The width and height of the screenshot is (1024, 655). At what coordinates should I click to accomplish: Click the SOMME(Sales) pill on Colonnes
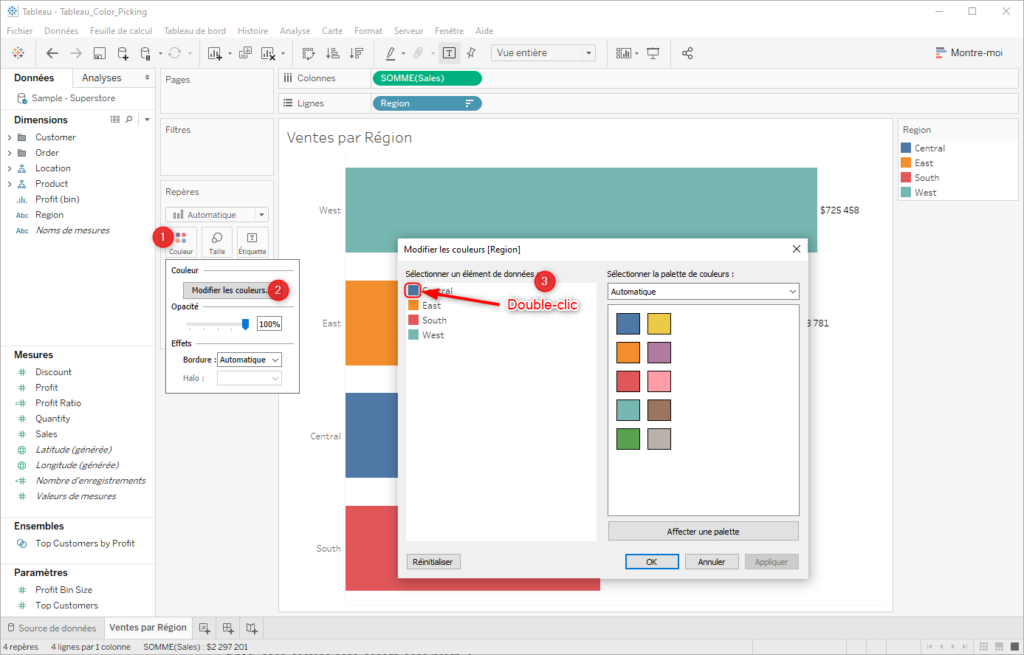[427, 78]
